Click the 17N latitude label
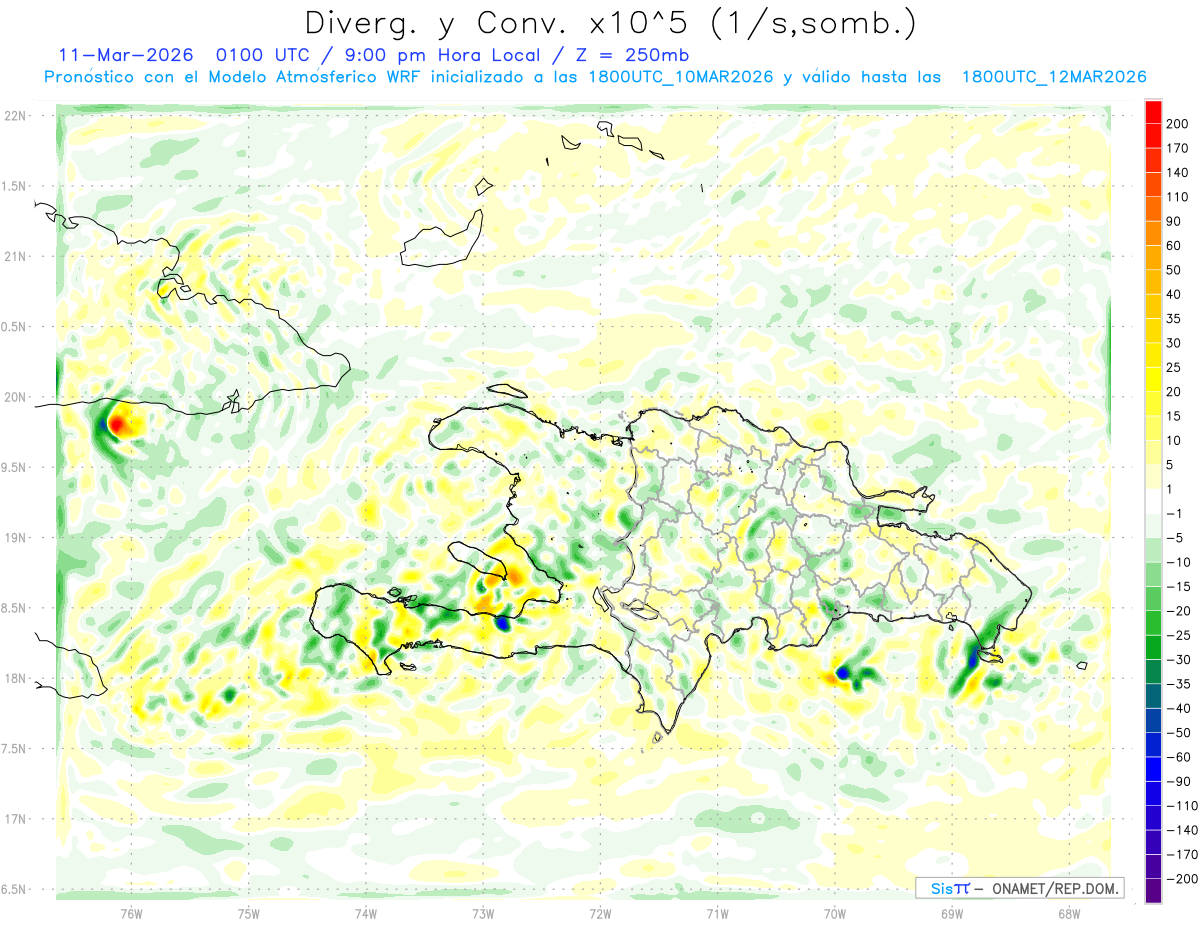Viewport: 1200px width, 927px height. [15, 819]
